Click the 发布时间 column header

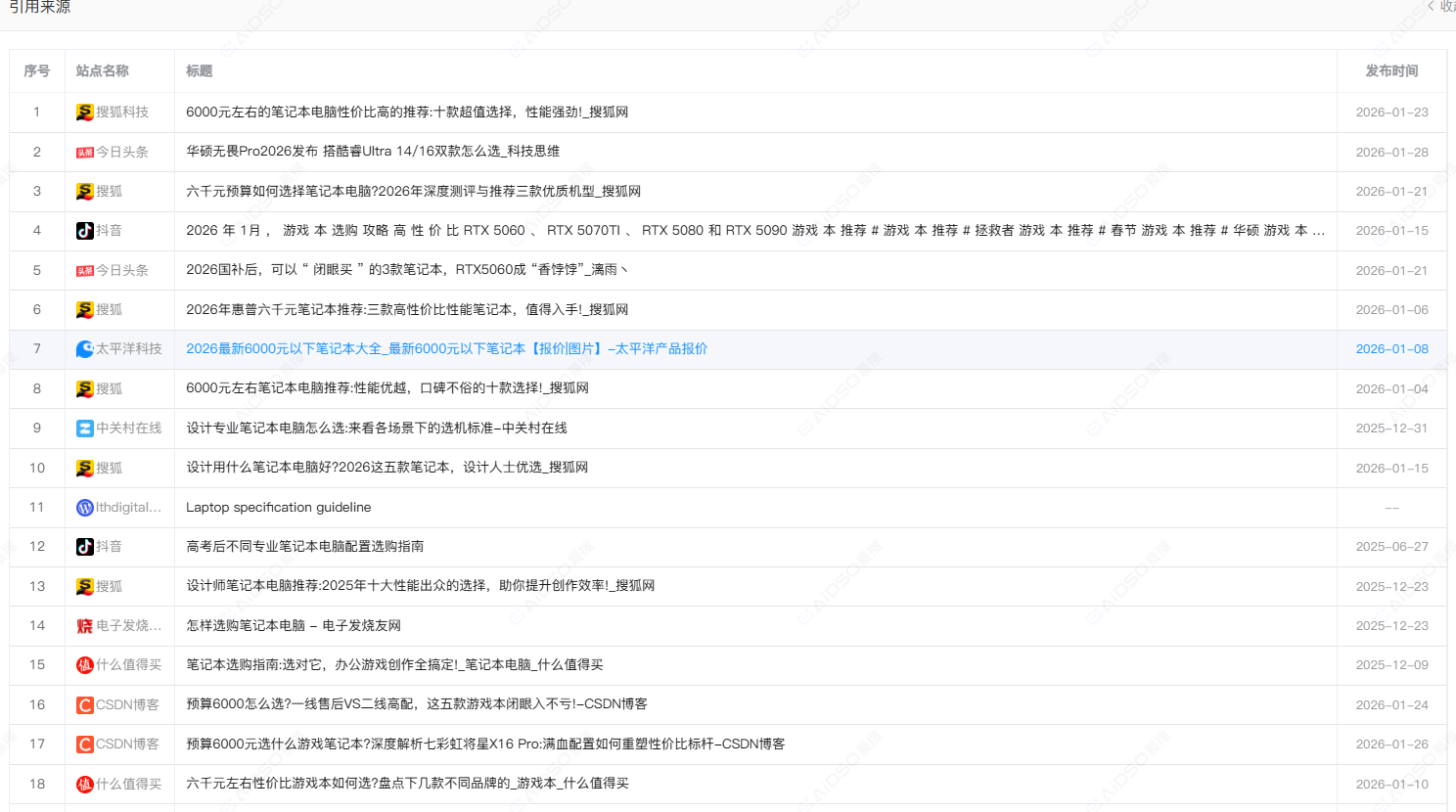(x=1391, y=71)
